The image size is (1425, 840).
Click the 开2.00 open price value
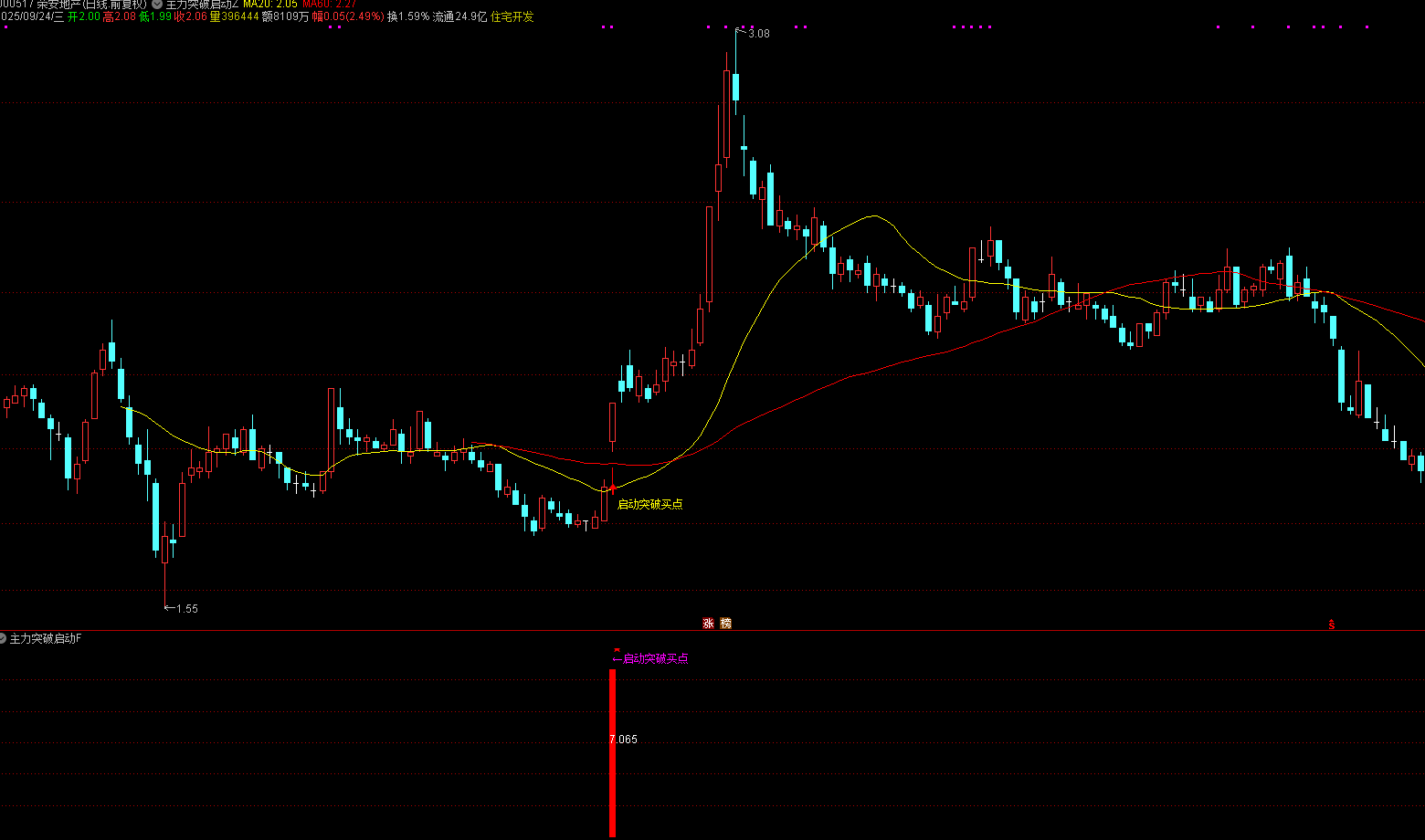point(84,16)
